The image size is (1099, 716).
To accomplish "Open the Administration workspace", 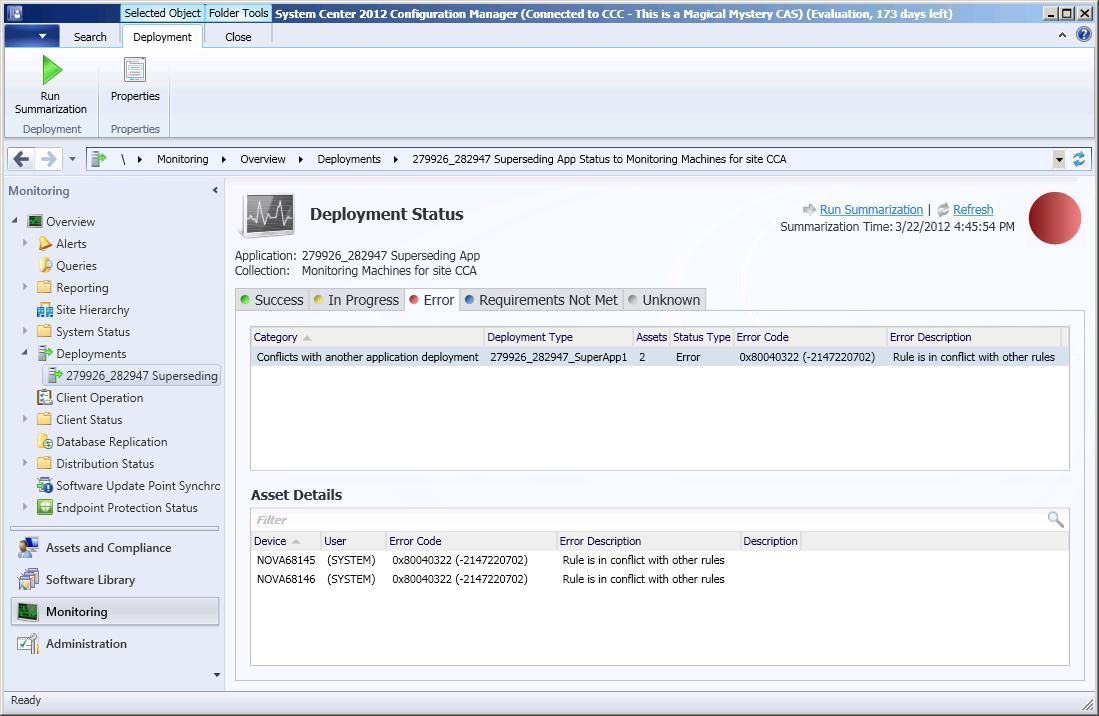I will 86,643.
